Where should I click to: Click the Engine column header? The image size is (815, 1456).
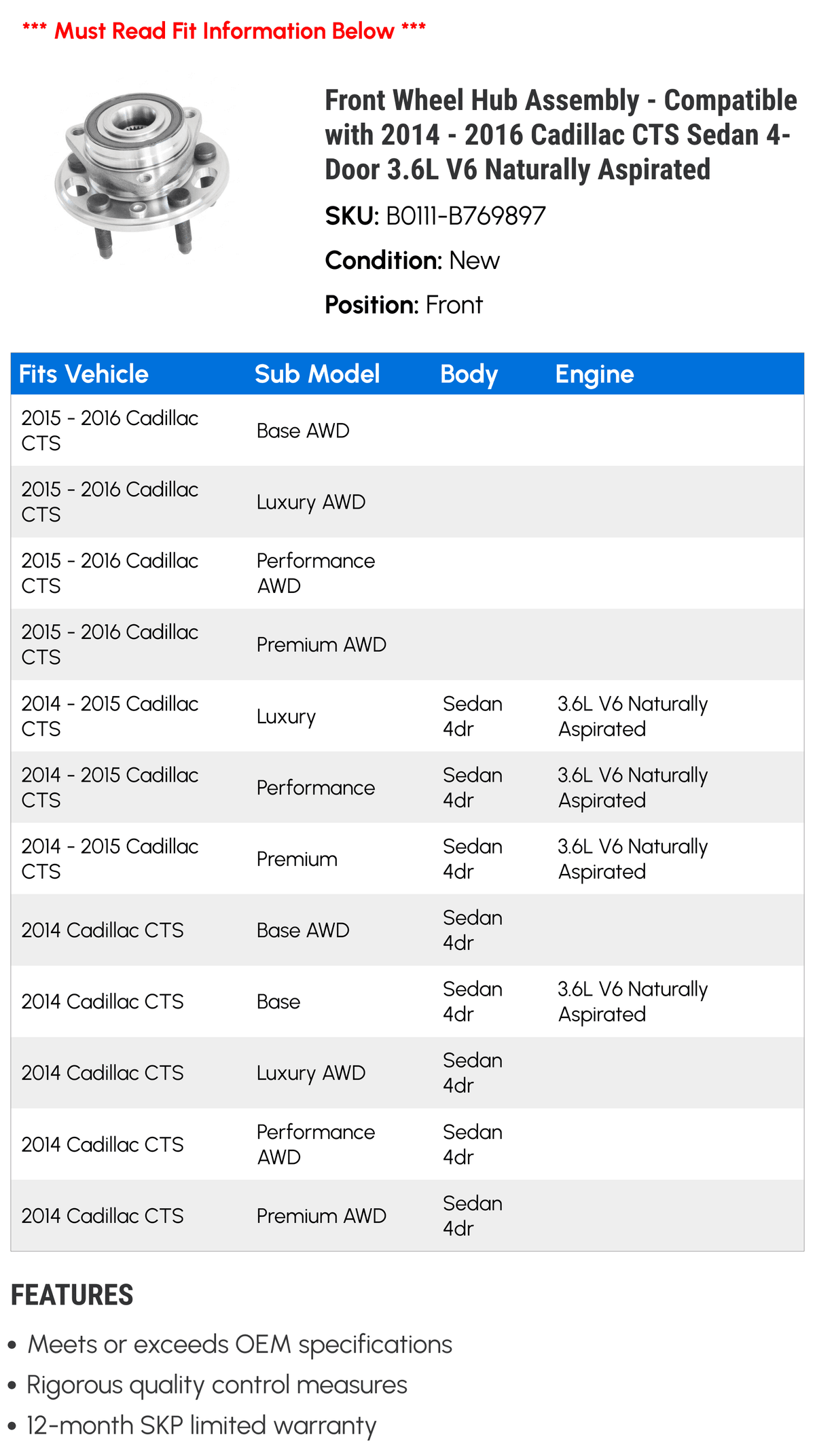(595, 374)
